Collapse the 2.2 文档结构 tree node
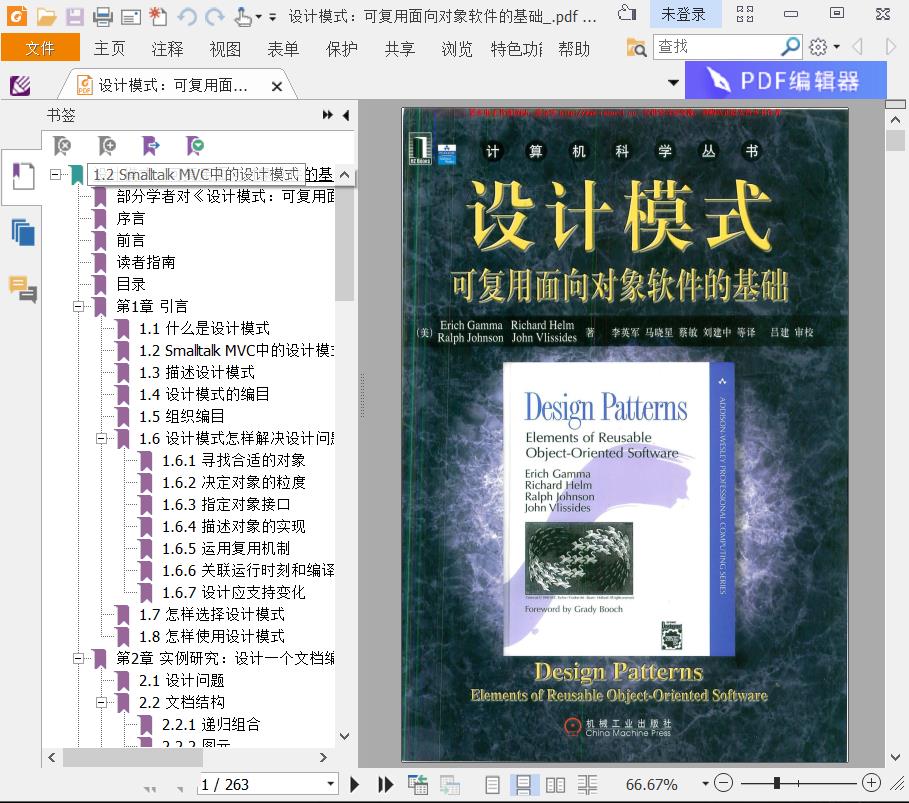Screen dimensions: 909x803 point(101,702)
